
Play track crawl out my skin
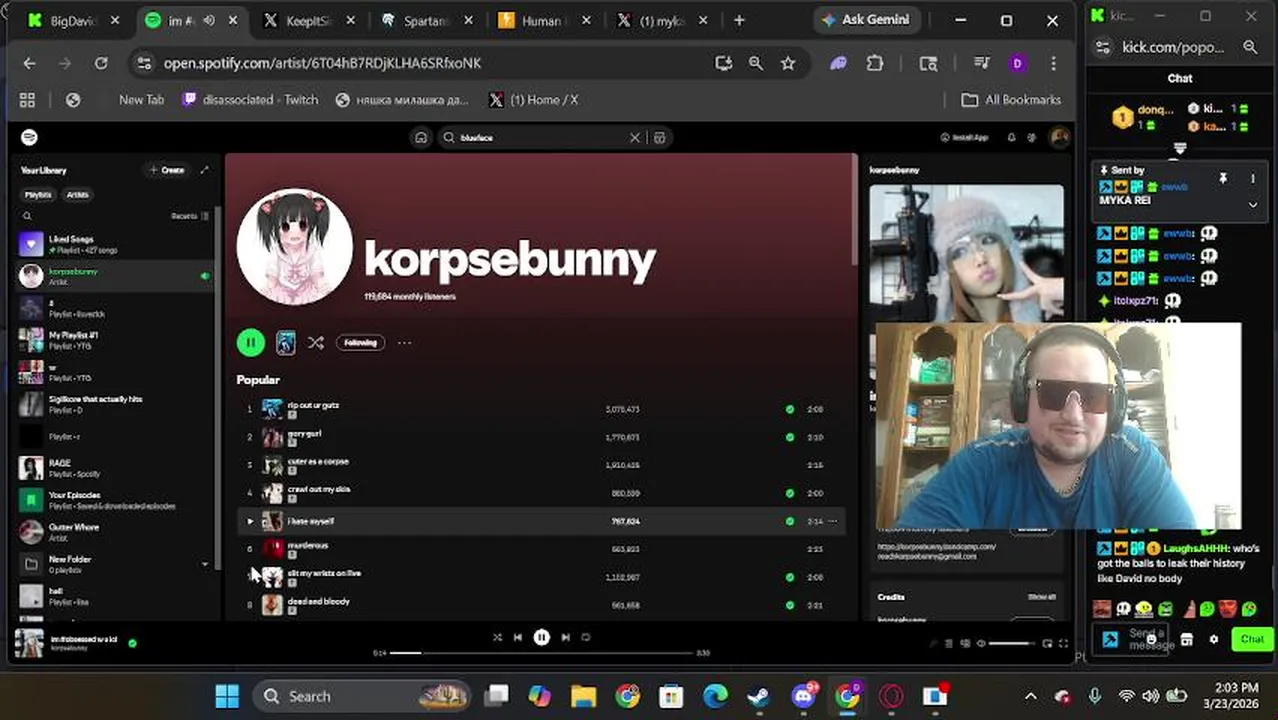click(x=540, y=493)
